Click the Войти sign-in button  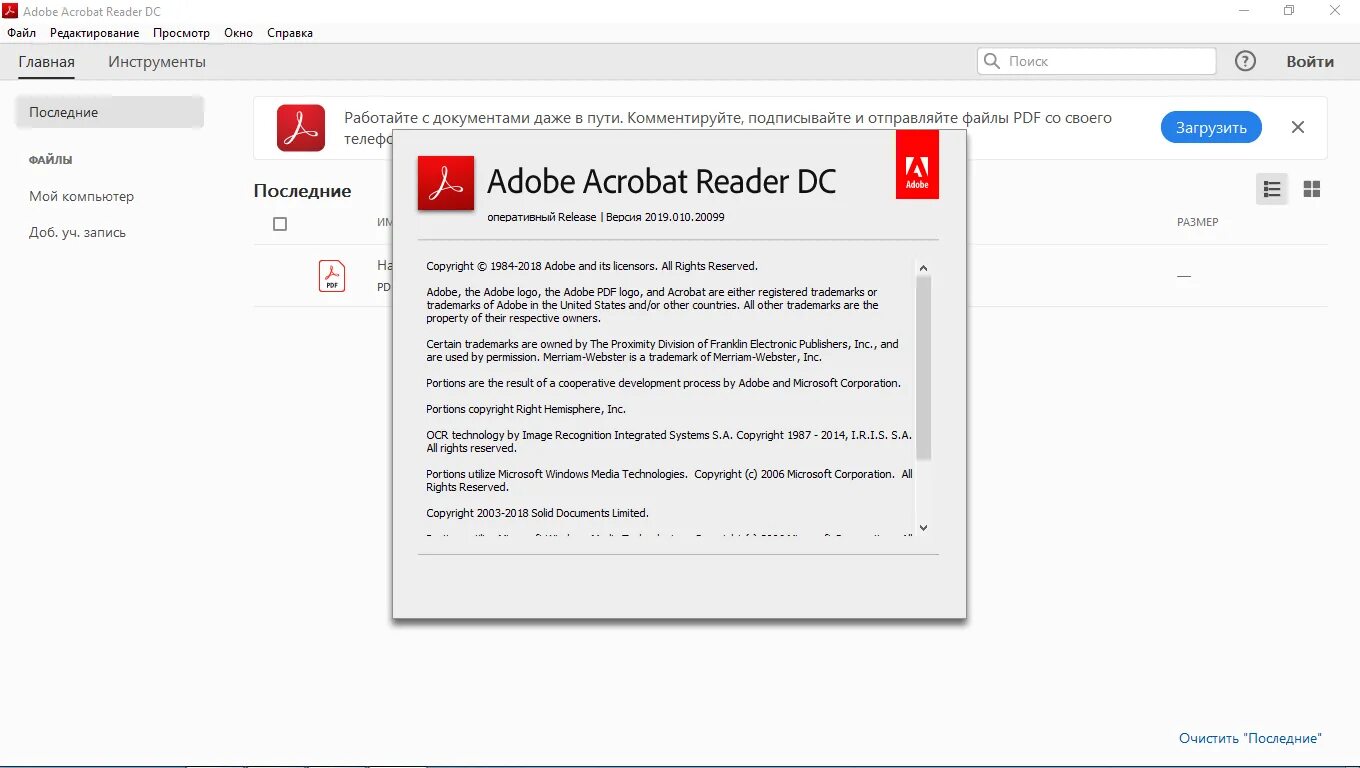[x=1310, y=61]
